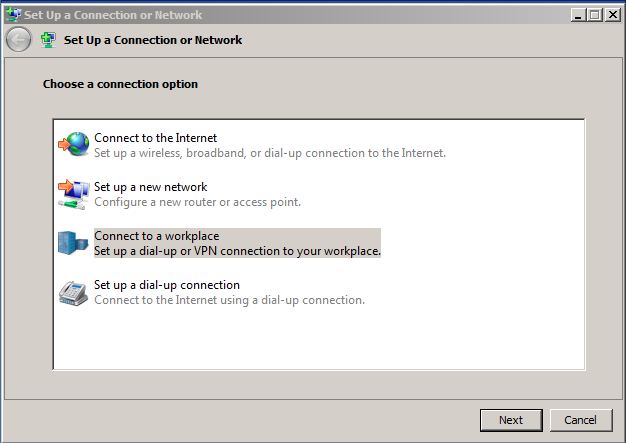Select the Set up a new network option
Viewport: 626px width, 443px height.
[150, 187]
